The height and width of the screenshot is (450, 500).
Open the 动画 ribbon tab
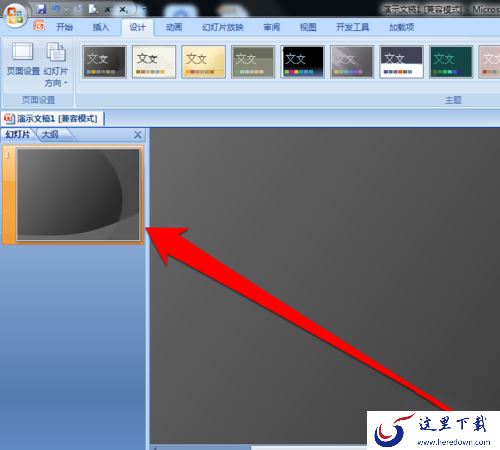[174, 27]
